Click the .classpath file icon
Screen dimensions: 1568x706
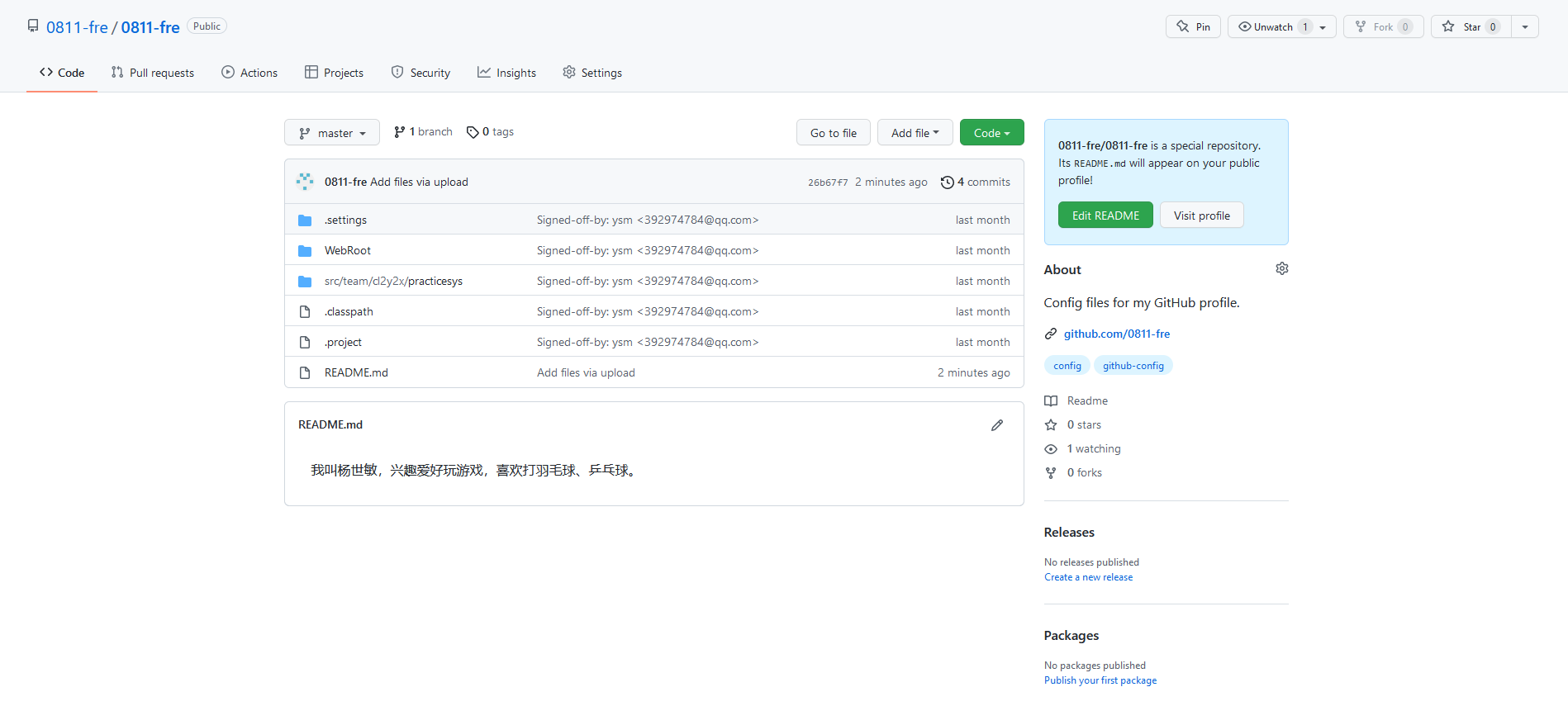click(305, 312)
